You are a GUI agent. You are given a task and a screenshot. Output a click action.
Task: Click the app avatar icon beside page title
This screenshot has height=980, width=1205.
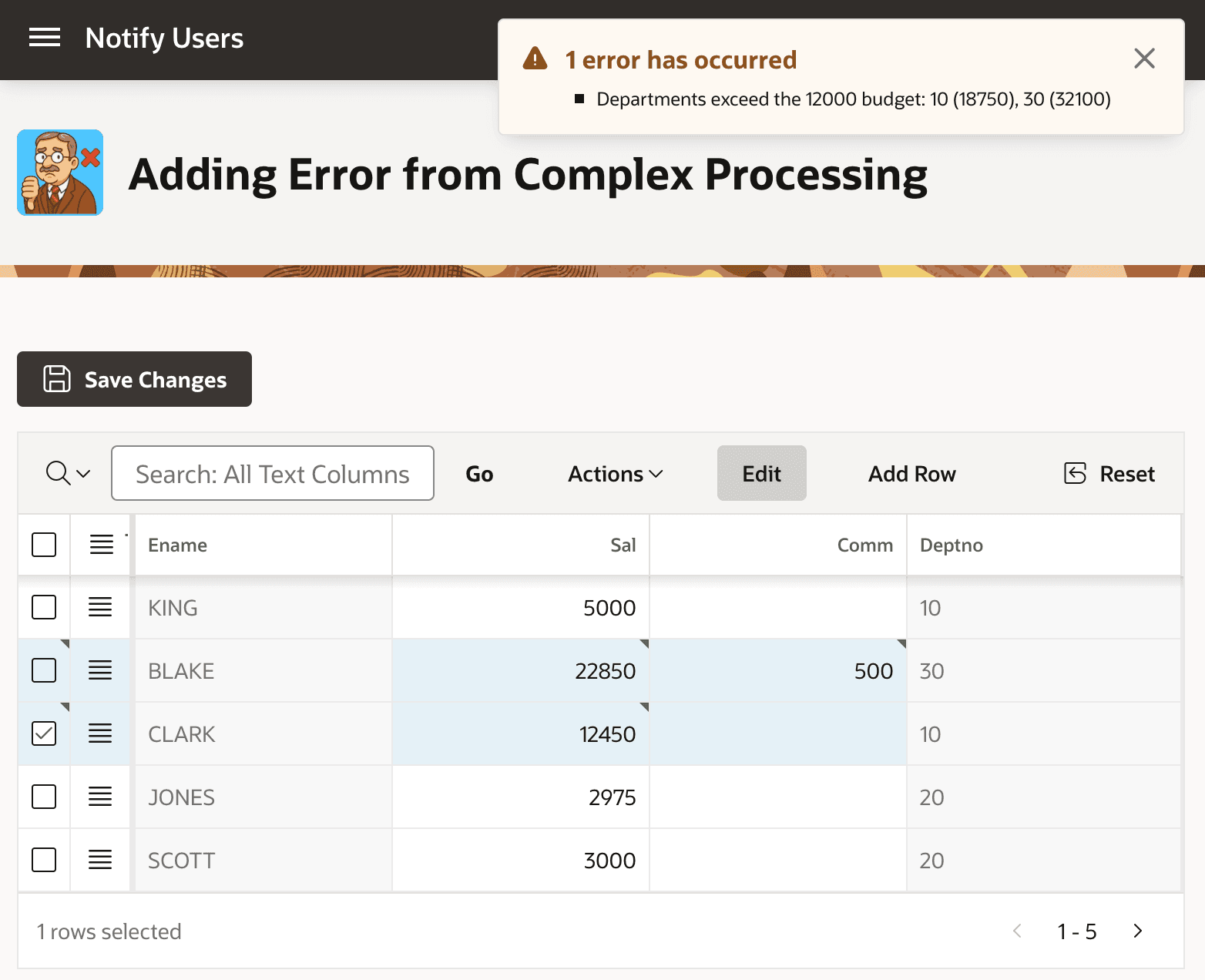(60, 173)
